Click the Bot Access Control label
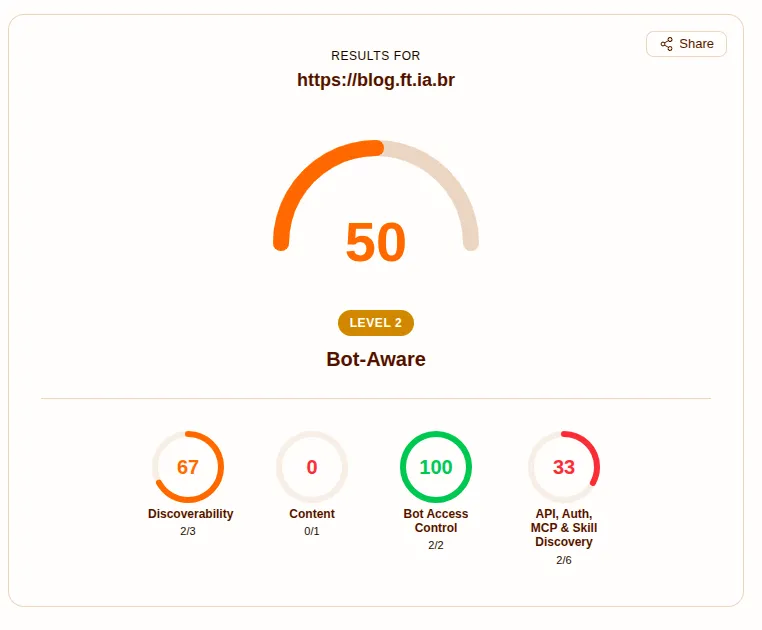Viewport: 762px width, 630px height. (x=436, y=521)
